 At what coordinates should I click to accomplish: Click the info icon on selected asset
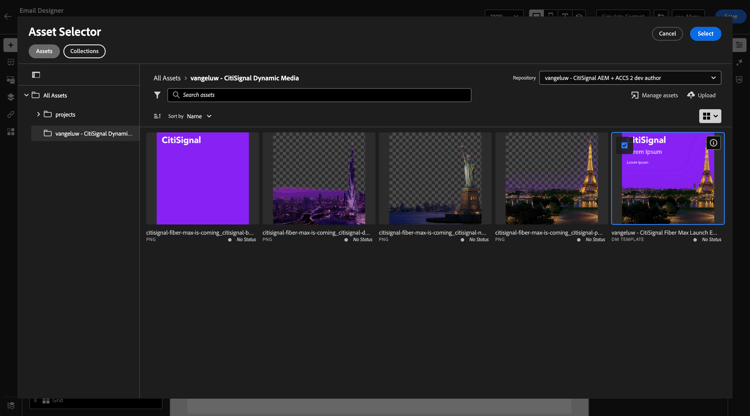click(x=713, y=142)
